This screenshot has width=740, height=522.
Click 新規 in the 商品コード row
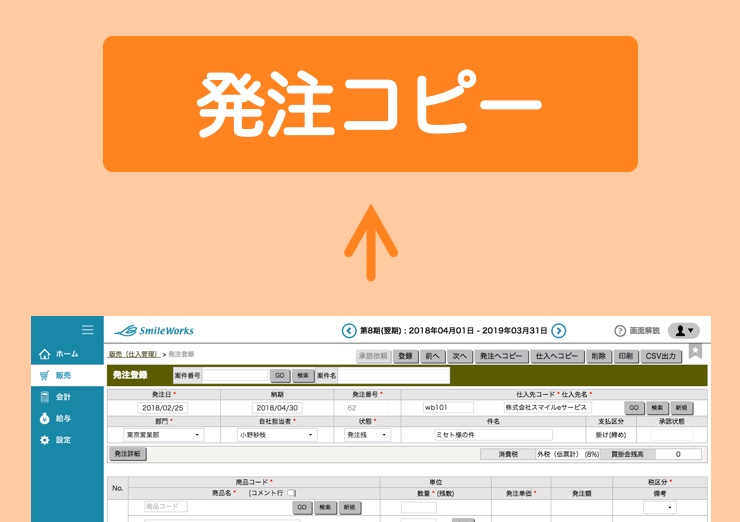coord(350,507)
